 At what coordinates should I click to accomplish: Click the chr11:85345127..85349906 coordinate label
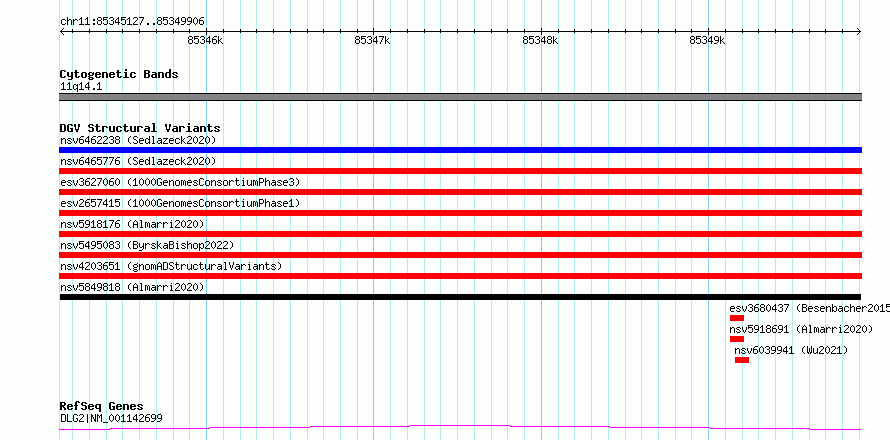pos(132,22)
